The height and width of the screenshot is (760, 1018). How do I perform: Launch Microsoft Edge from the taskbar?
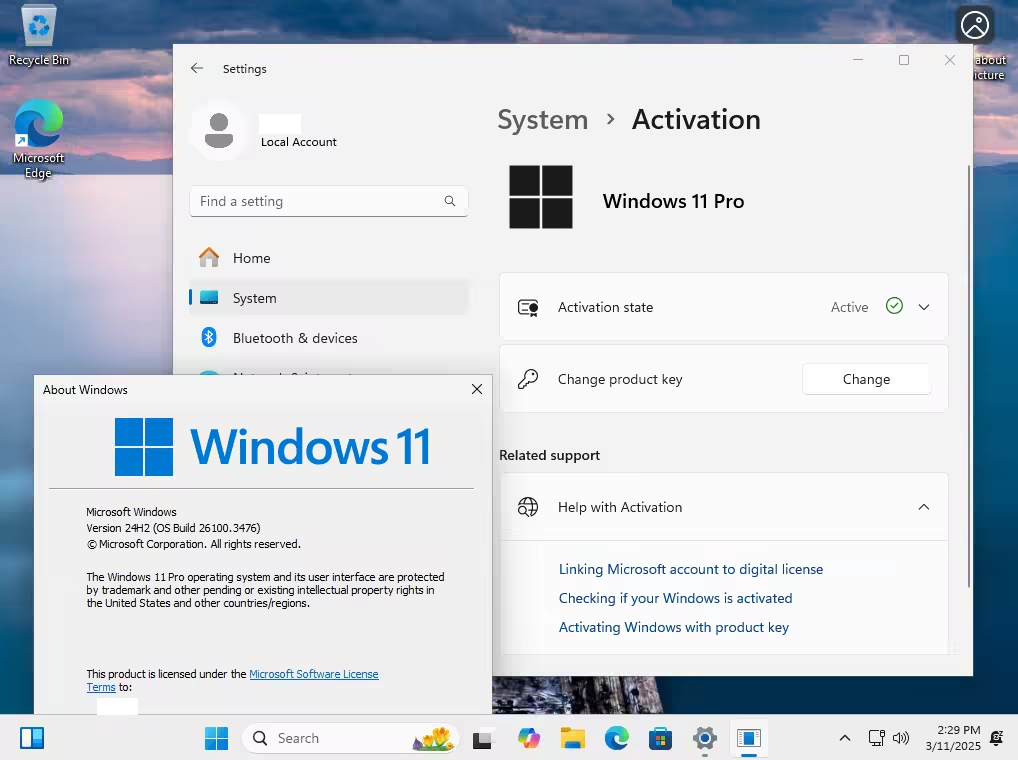[x=616, y=738]
